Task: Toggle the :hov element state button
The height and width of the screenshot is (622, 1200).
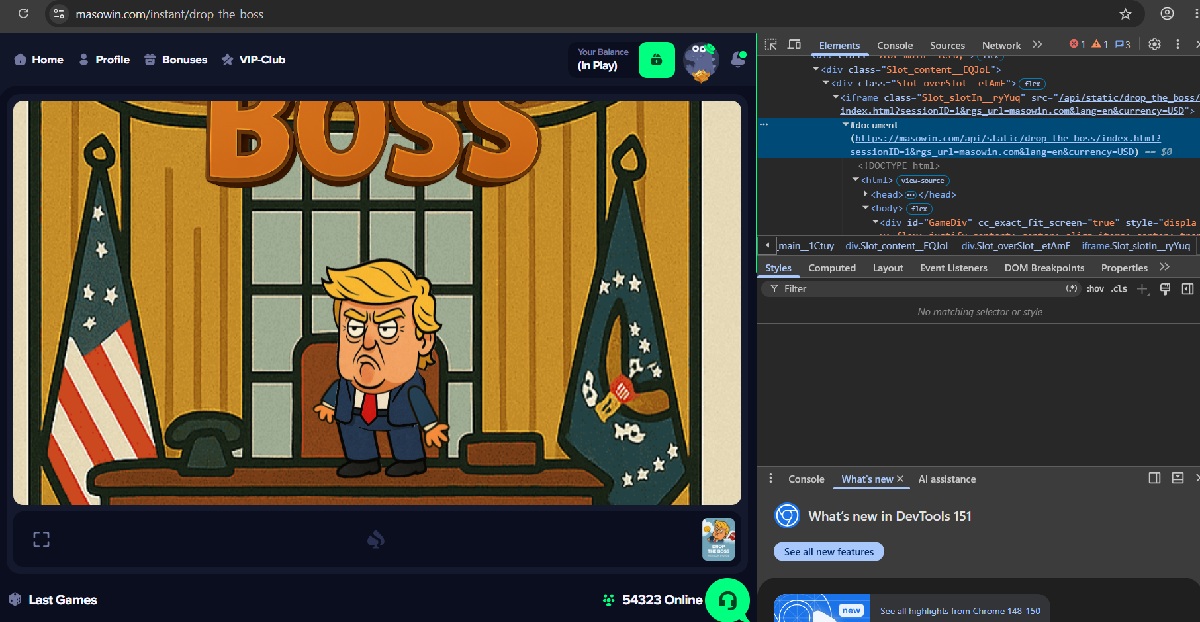Action: (1095, 289)
